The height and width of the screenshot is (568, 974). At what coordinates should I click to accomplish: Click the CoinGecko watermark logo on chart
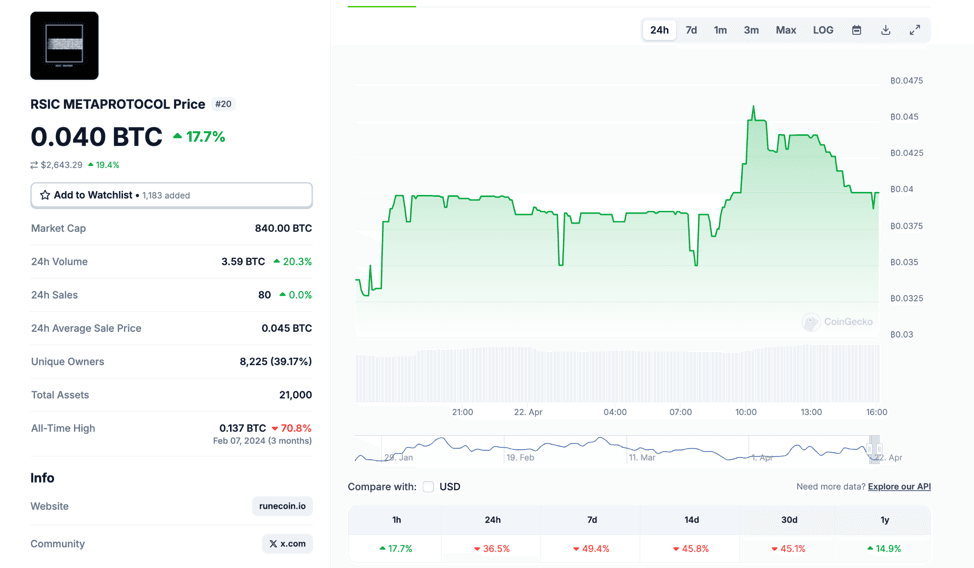(x=811, y=322)
